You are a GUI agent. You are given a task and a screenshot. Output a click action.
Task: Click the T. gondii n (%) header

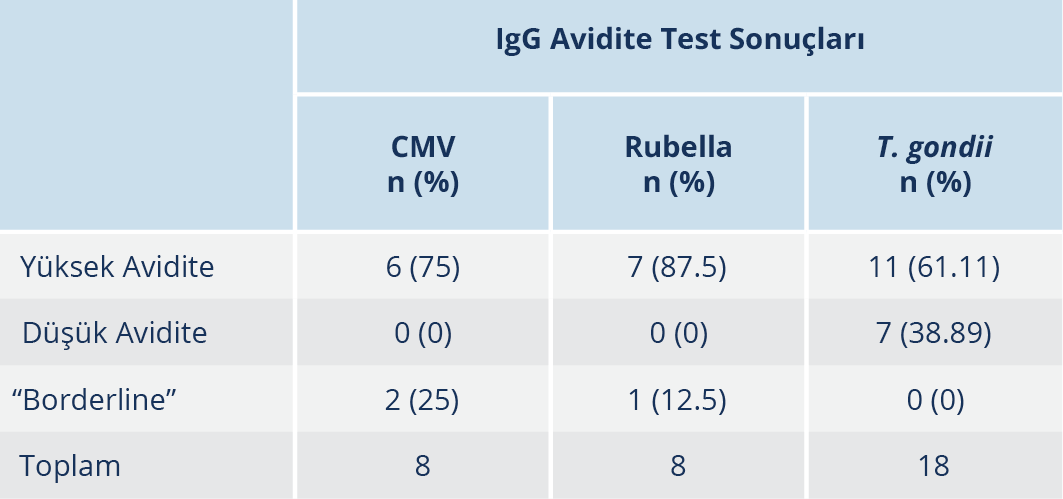point(935,165)
